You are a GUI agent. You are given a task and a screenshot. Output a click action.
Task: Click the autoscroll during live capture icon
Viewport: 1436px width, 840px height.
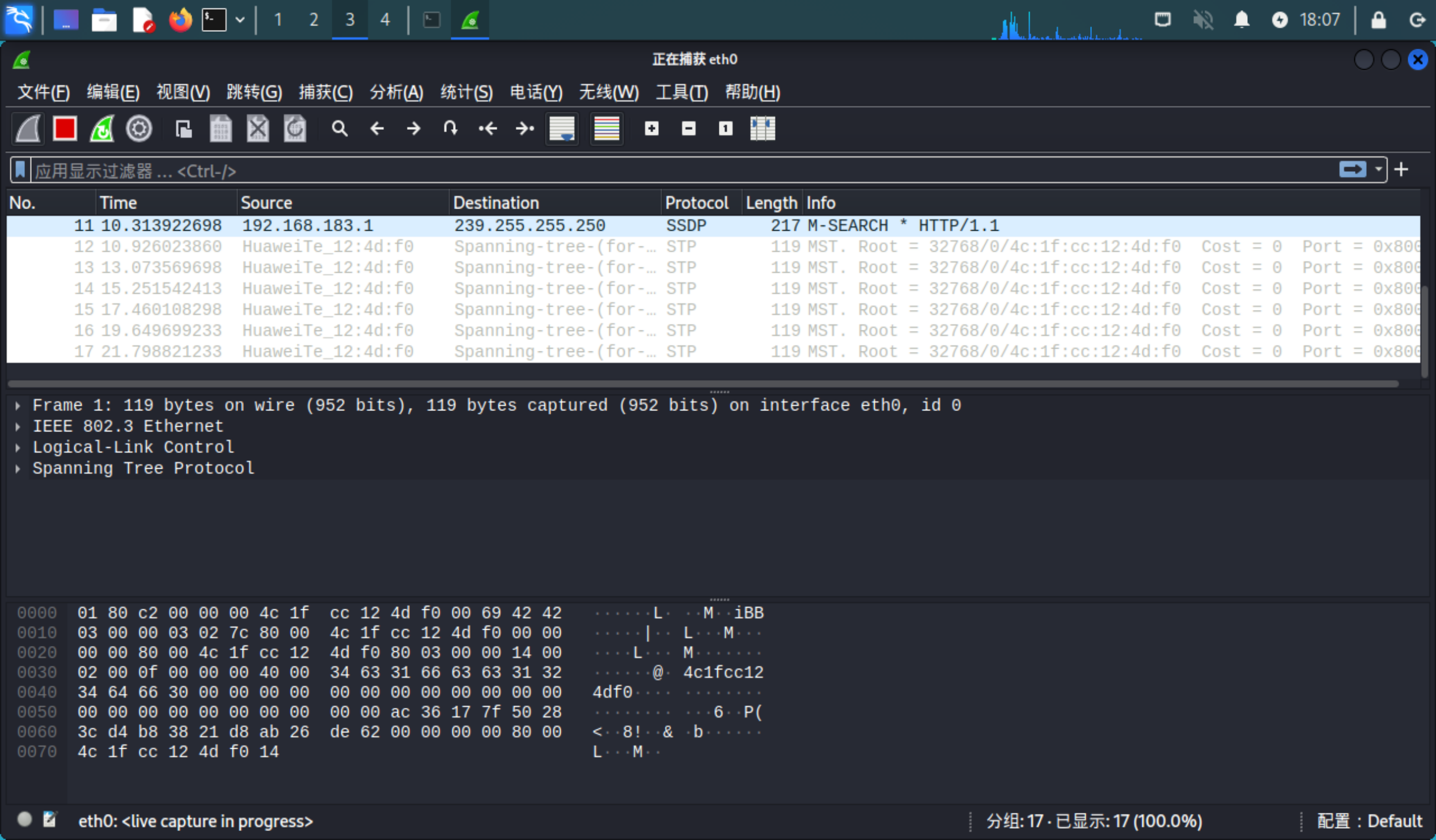[562, 128]
